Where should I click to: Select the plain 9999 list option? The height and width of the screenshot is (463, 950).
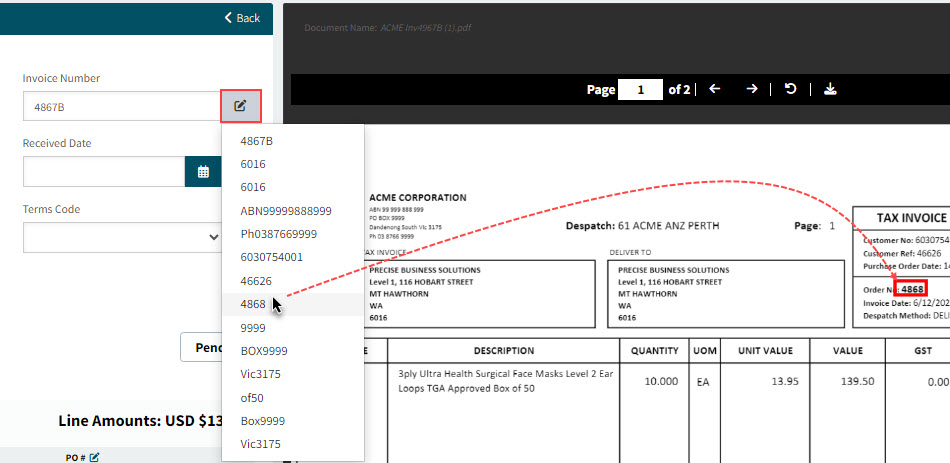pyautogui.click(x=253, y=328)
